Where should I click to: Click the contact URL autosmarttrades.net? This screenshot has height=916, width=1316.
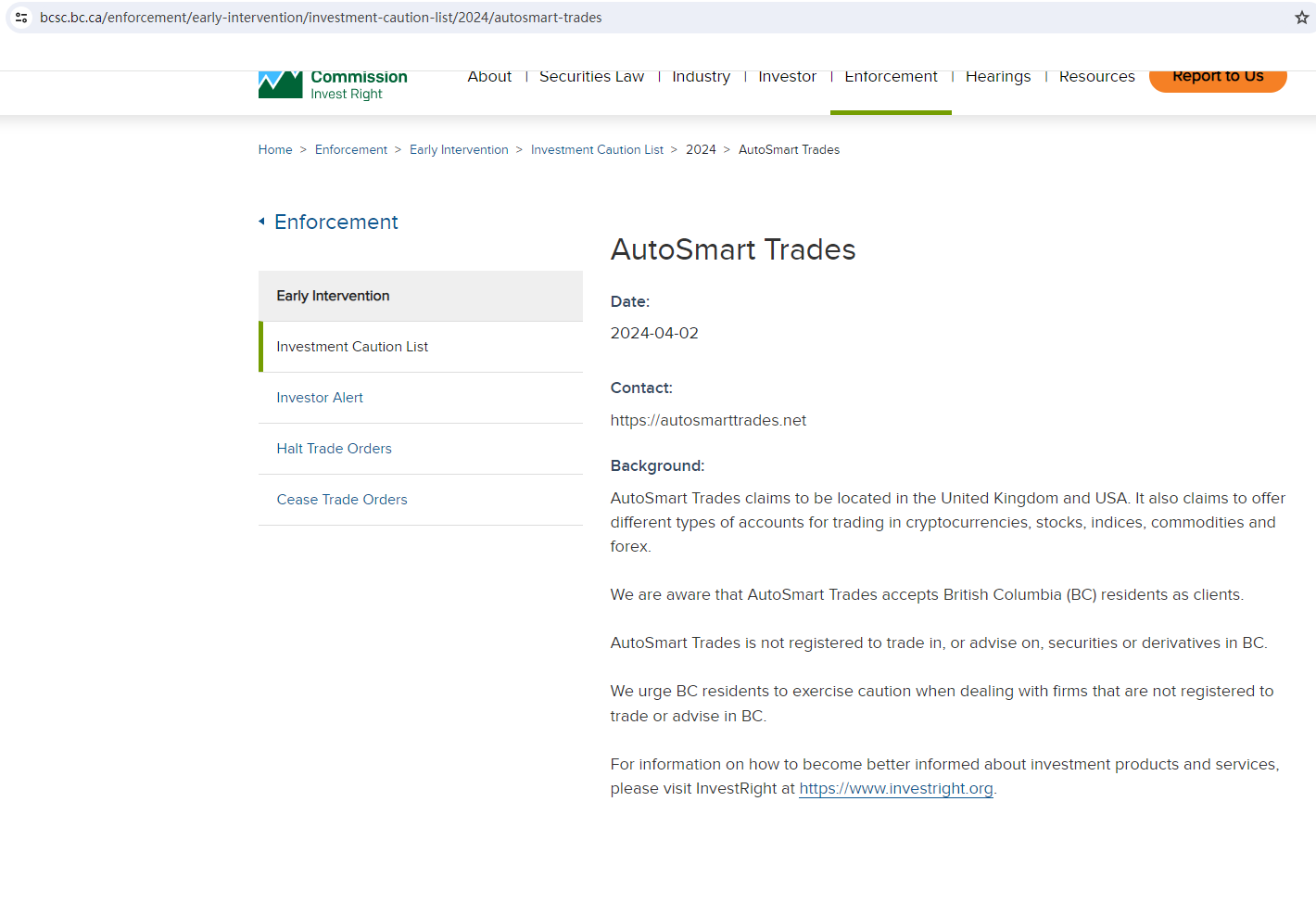click(708, 421)
